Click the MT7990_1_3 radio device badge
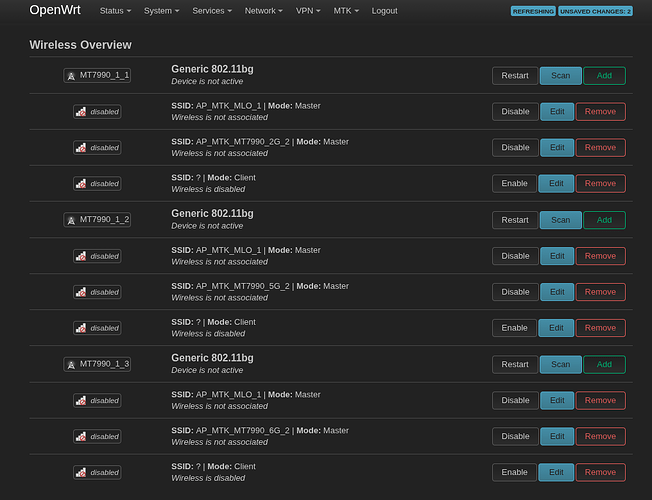This screenshot has height=500, width=652. [97, 364]
